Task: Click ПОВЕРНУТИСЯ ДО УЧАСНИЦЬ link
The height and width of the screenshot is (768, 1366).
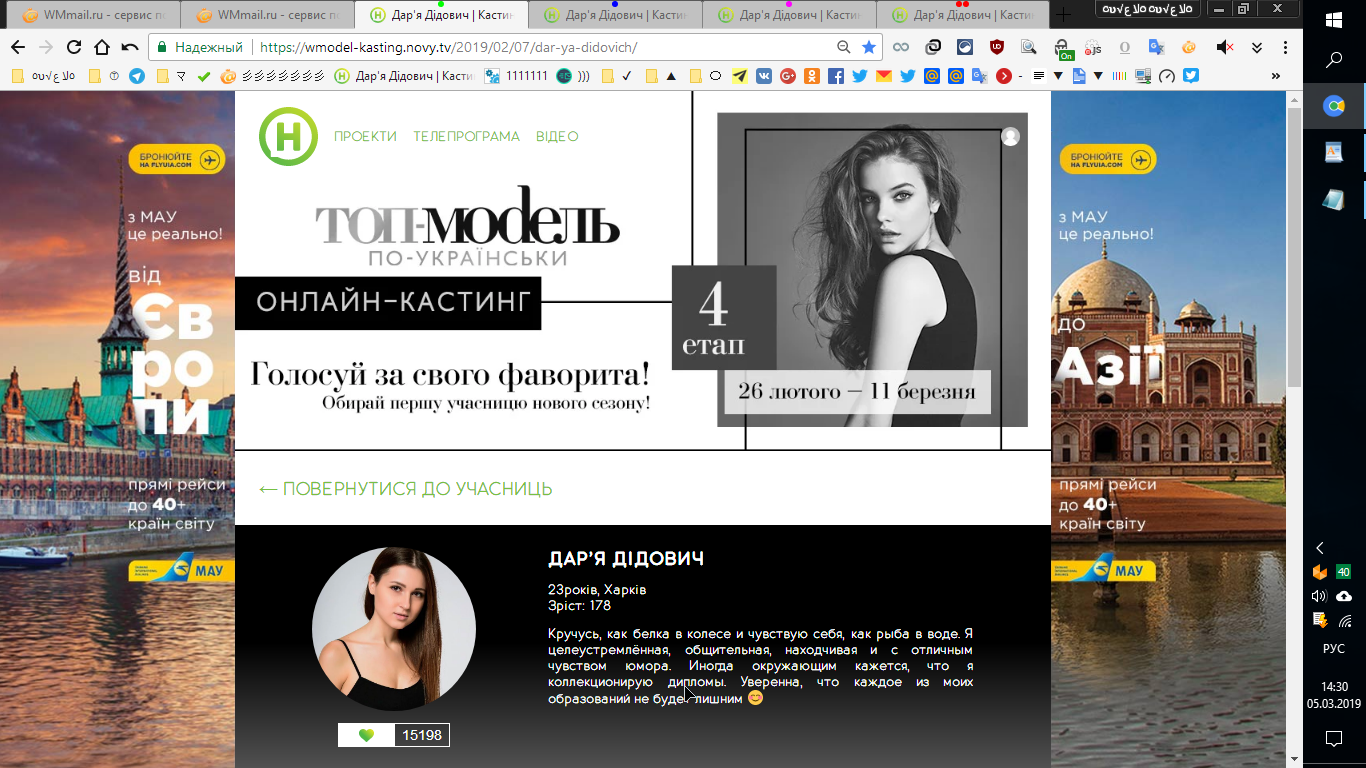Action: tap(405, 489)
